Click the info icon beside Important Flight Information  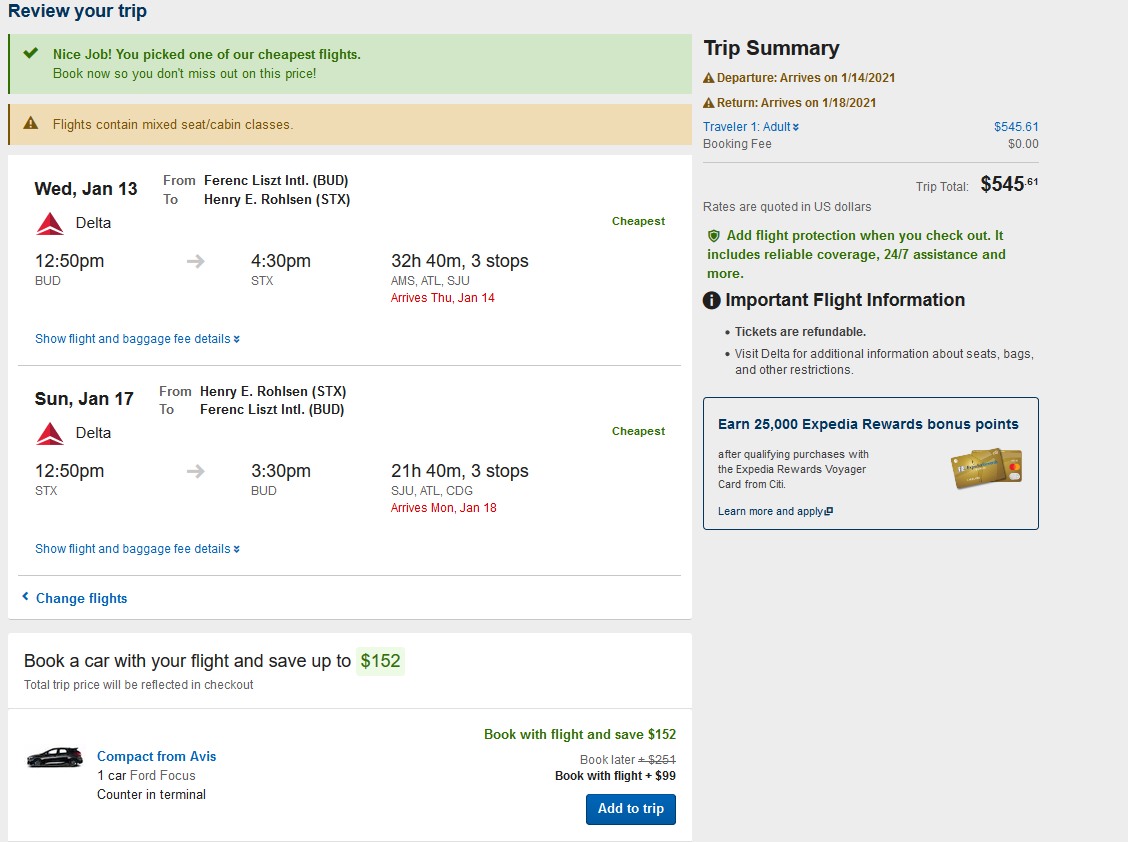[x=712, y=300]
